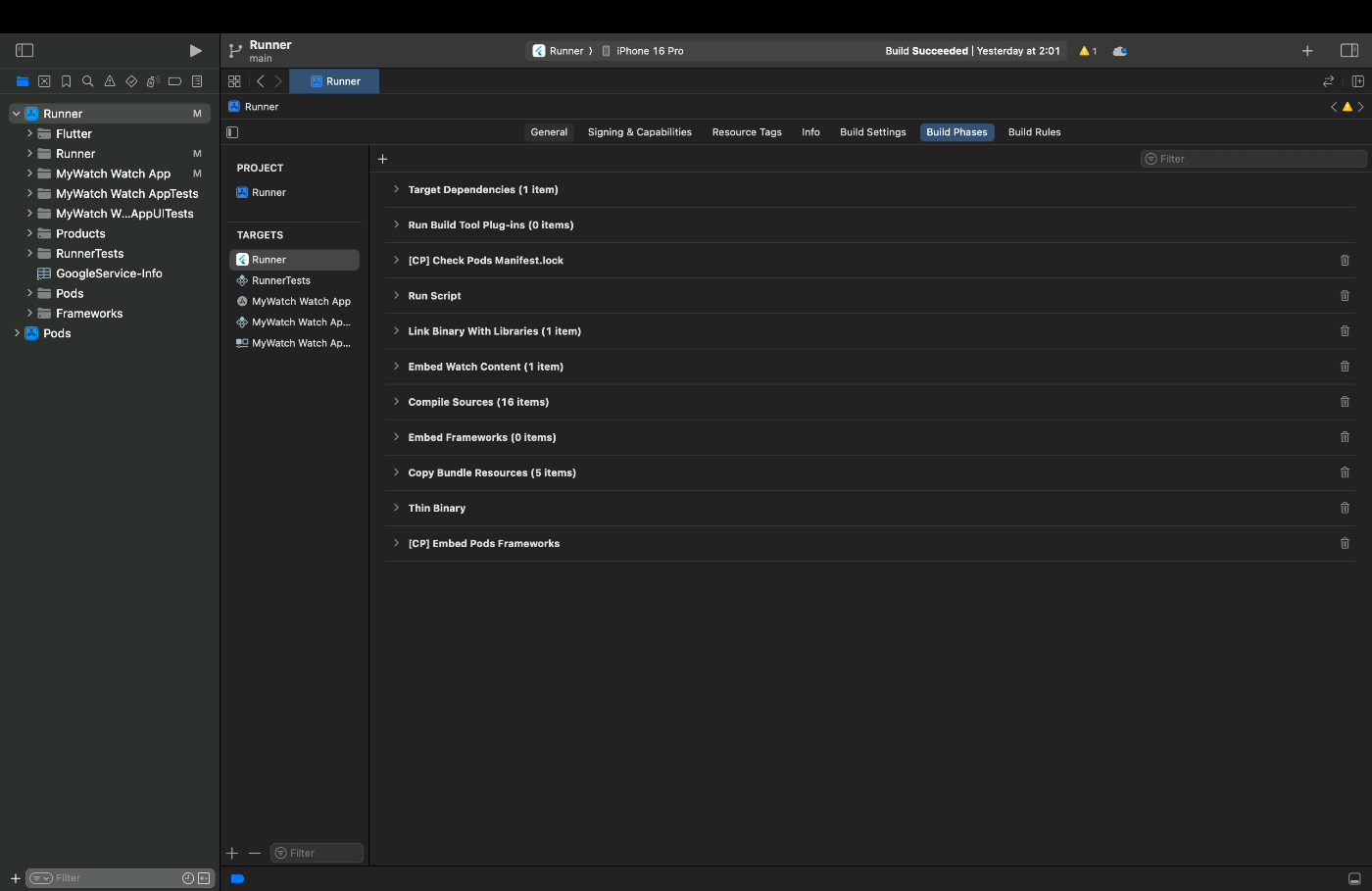Open the Bookmark navigator
1372x891 pixels.
tap(66, 81)
